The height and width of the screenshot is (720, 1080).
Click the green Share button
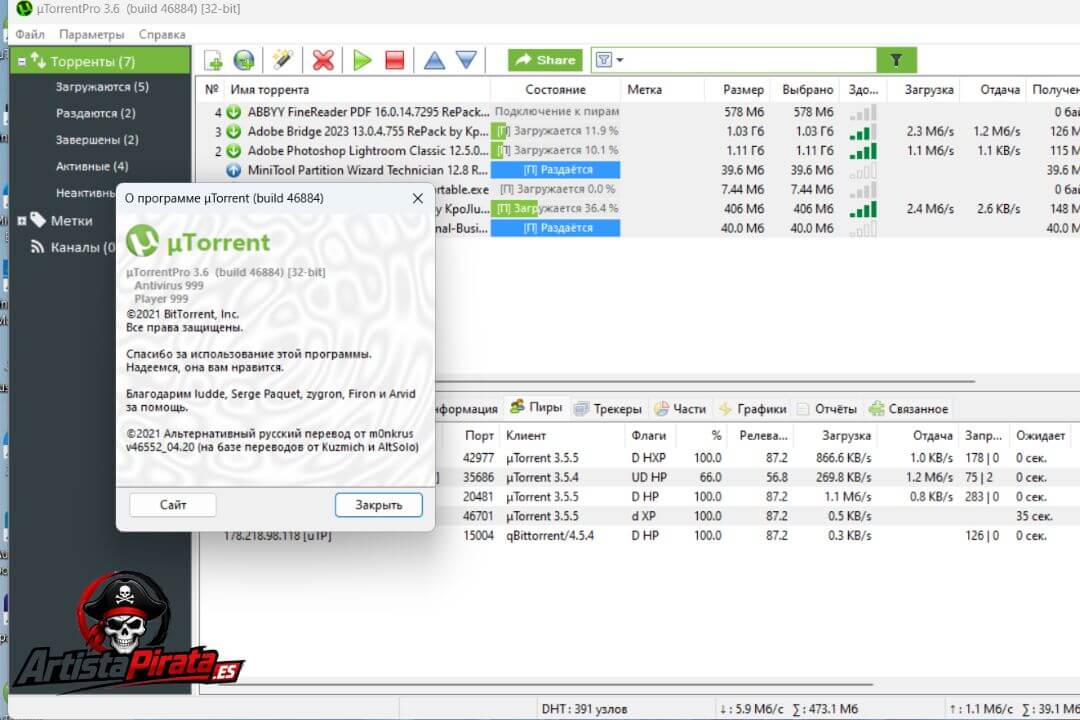point(546,60)
